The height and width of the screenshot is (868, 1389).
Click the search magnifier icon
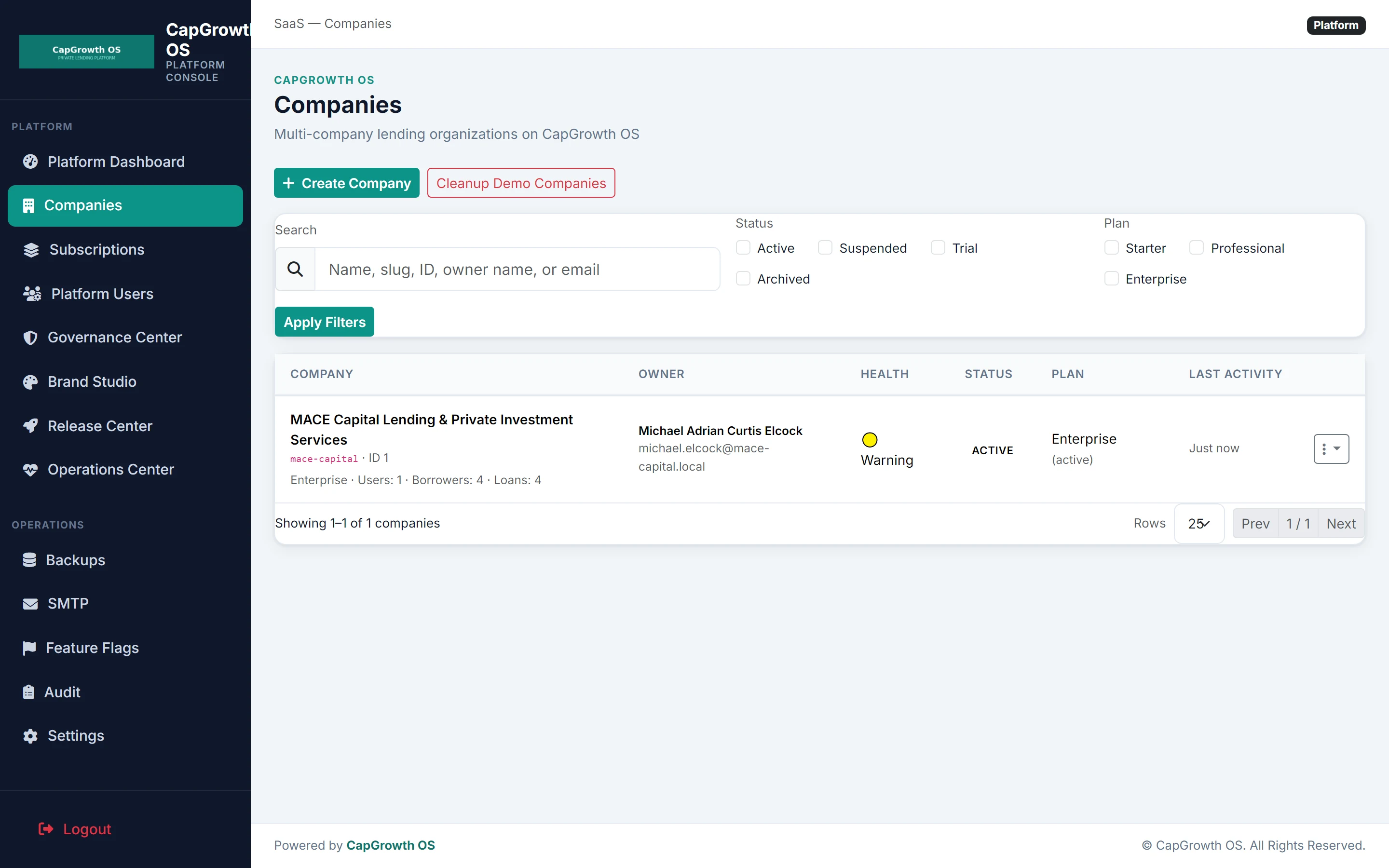coord(295,269)
